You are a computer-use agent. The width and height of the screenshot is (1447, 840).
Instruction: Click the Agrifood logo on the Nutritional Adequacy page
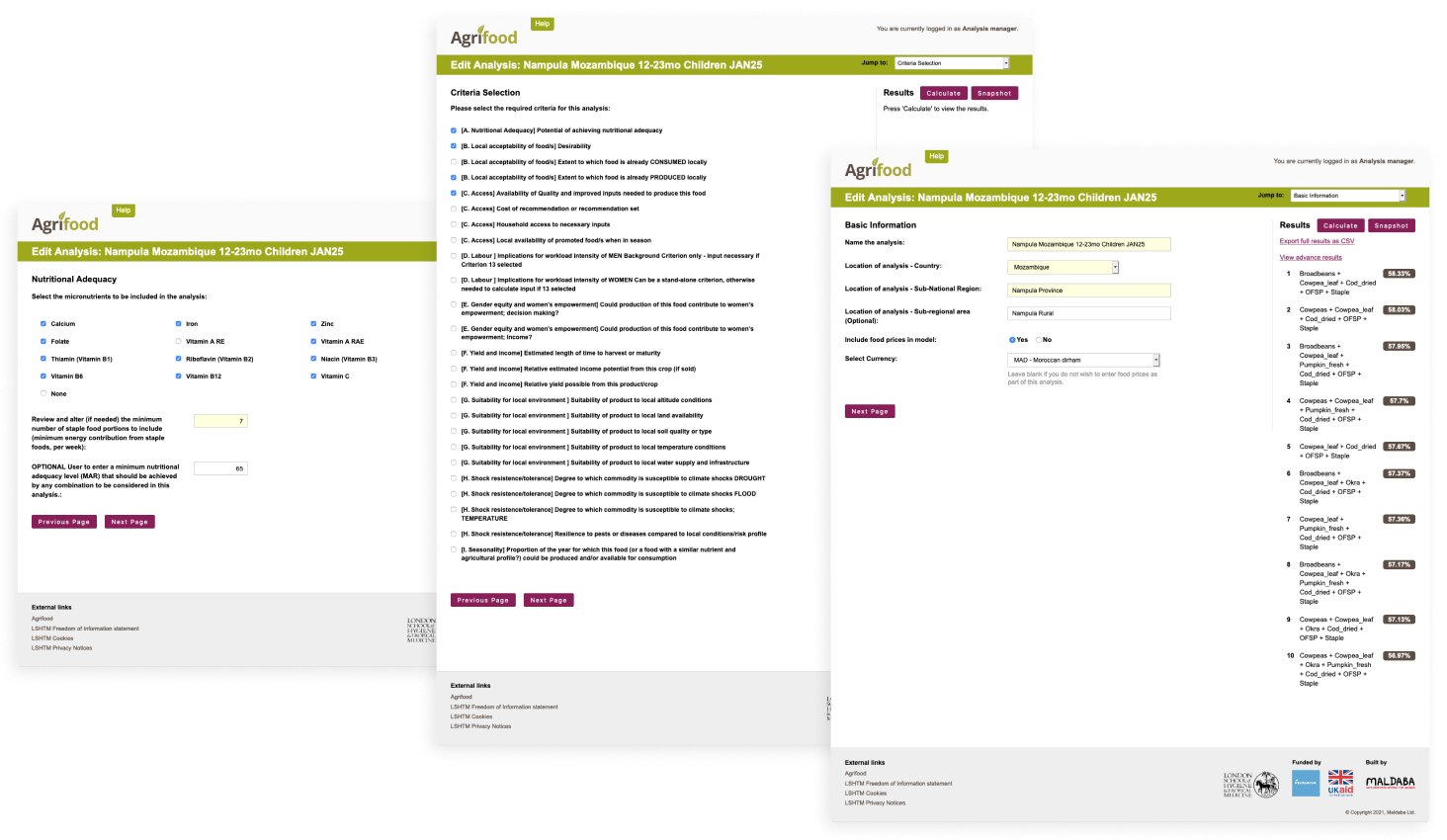coord(65,224)
